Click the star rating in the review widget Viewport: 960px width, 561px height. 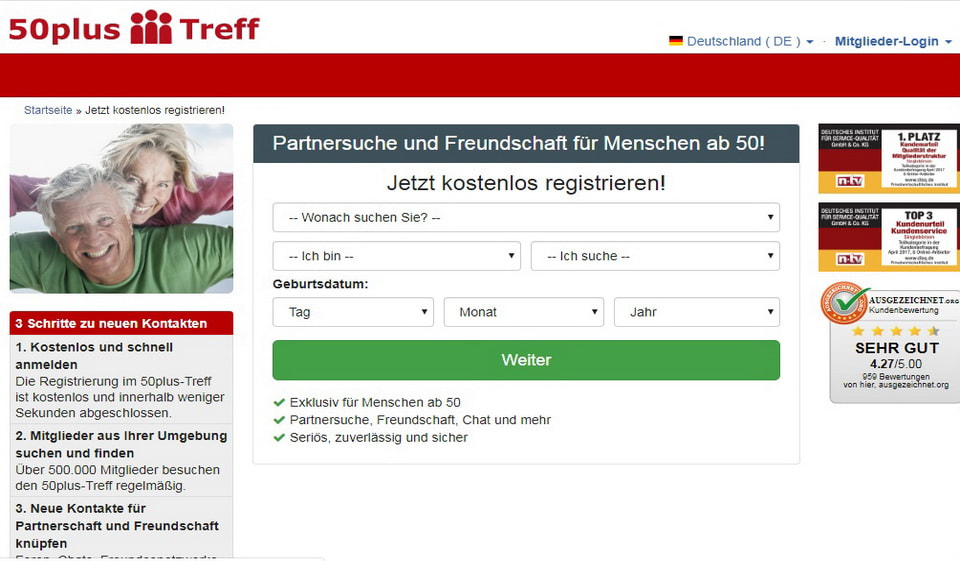pyautogui.click(x=896, y=331)
